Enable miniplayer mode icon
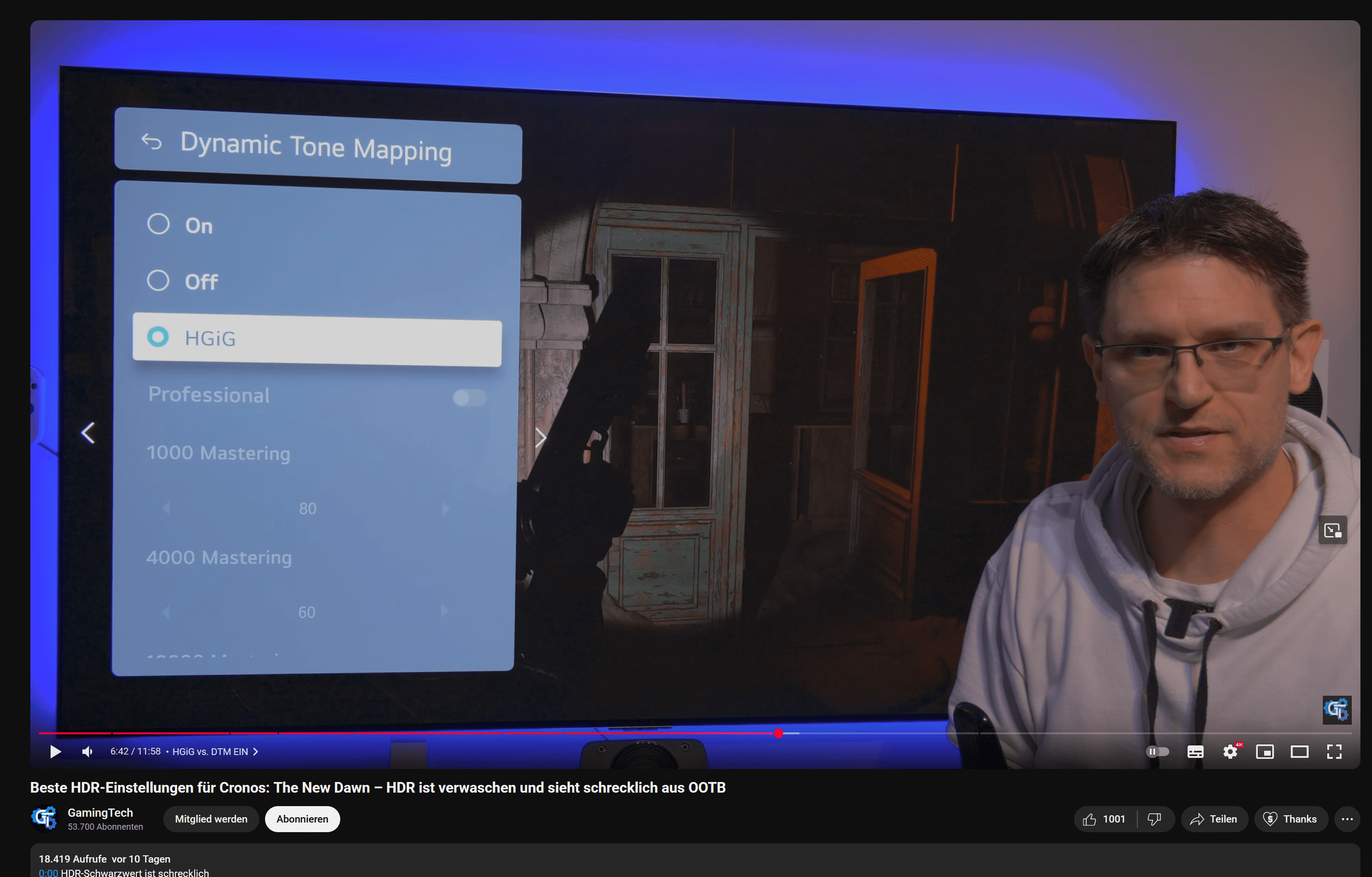Screen dimensions: 1372x877 (1265, 752)
